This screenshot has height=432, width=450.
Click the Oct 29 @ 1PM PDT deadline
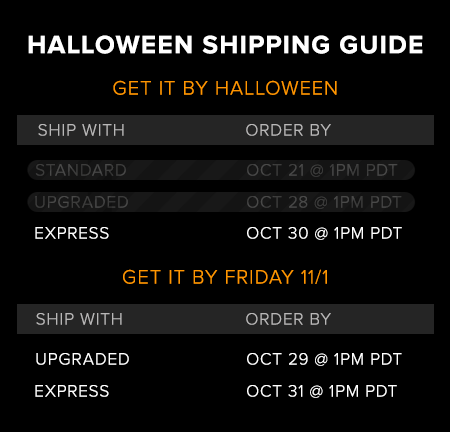tap(324, 359)
